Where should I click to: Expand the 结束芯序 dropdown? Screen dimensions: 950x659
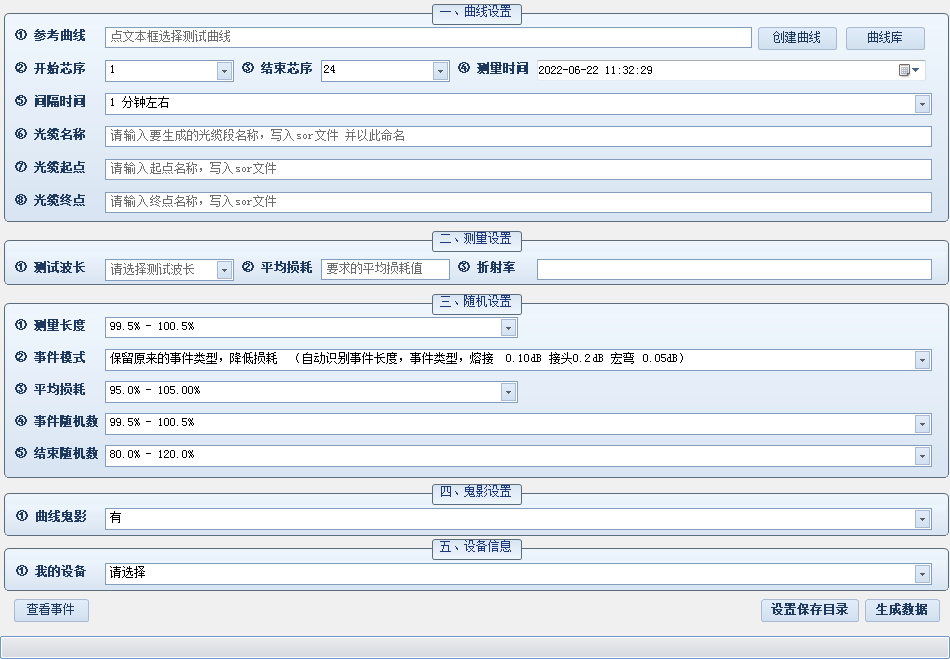point(440,71)
